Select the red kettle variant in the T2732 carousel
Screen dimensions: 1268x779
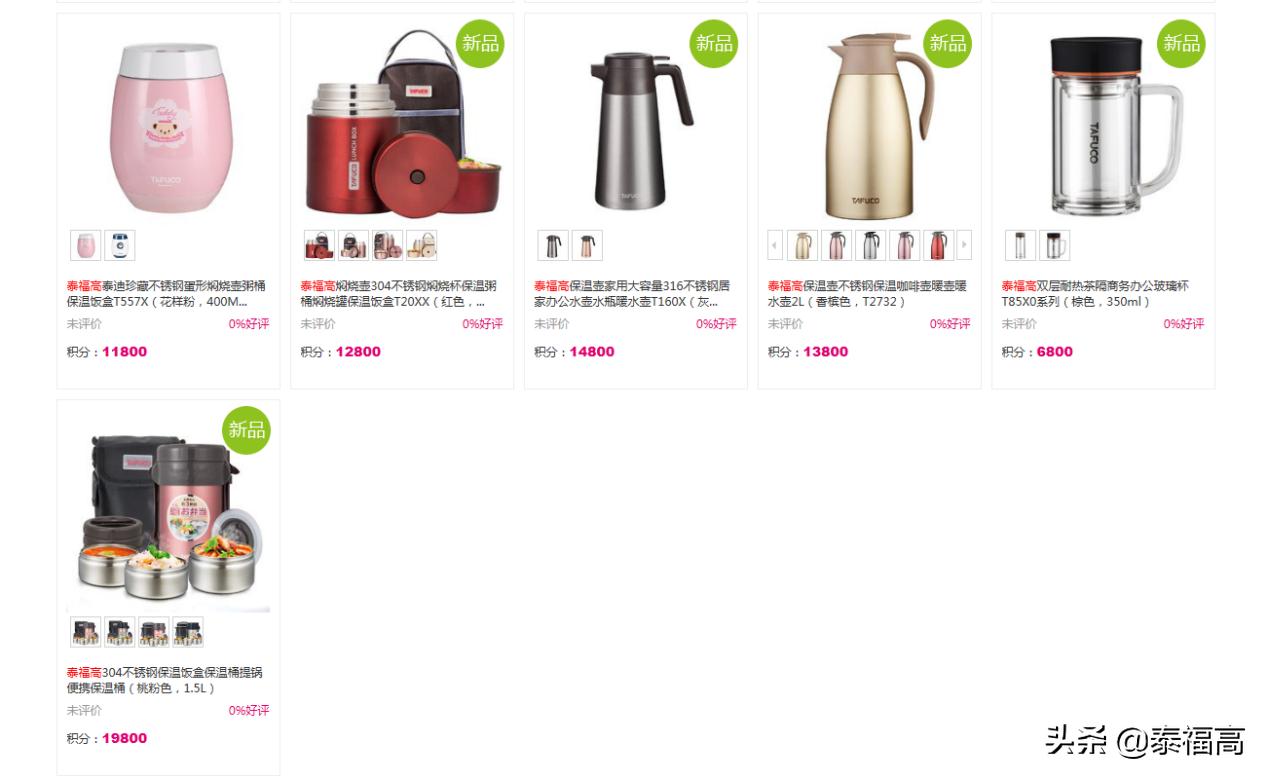[938, 245]
